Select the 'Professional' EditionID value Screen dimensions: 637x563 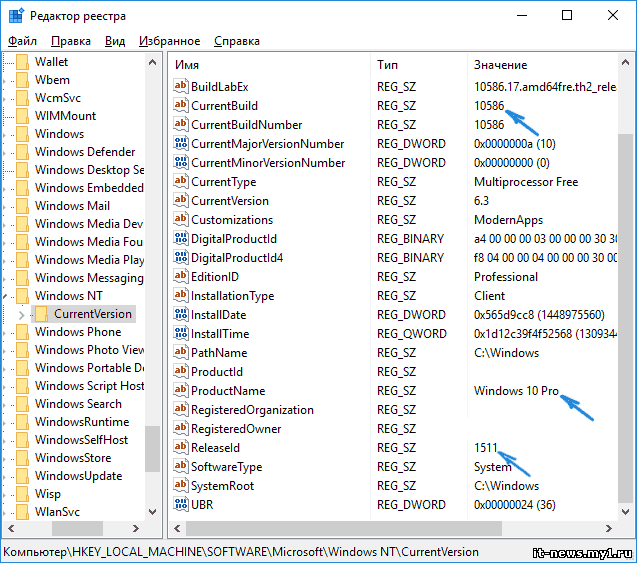[506, 277]
